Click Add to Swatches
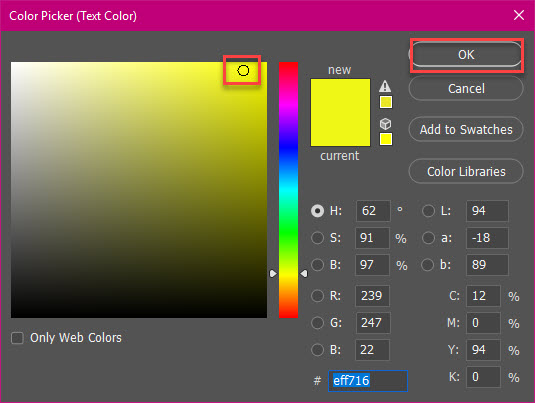 (x=466, y=129)
